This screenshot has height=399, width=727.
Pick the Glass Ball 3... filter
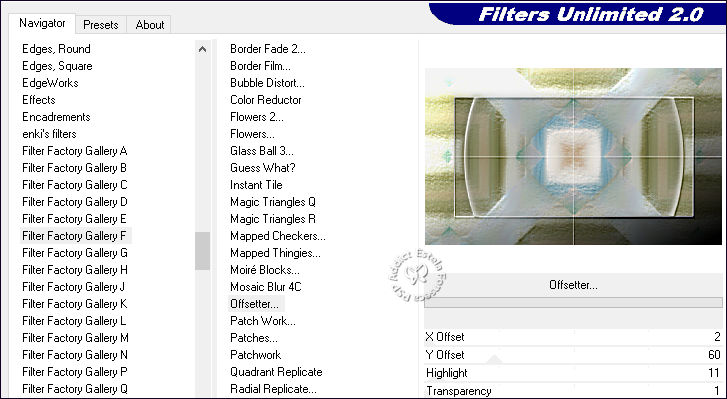(x=262, y=151)
